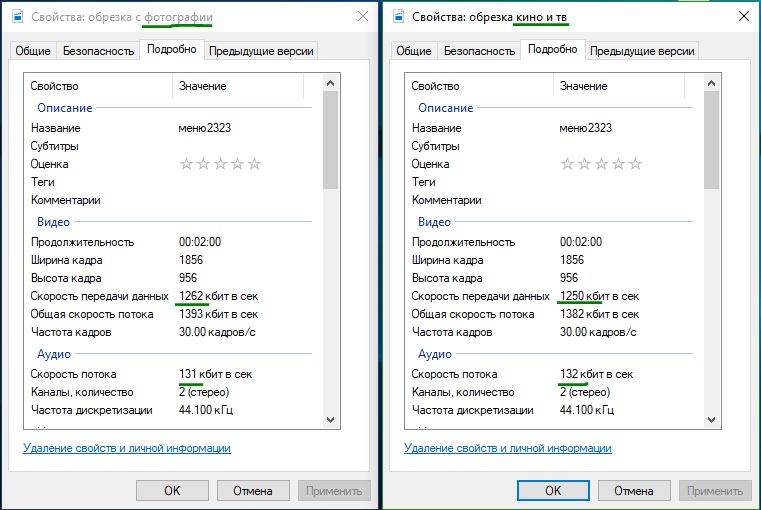Click vertical scrollbar thumb in left list
This screenshot has width=761, height=510.
331,140
